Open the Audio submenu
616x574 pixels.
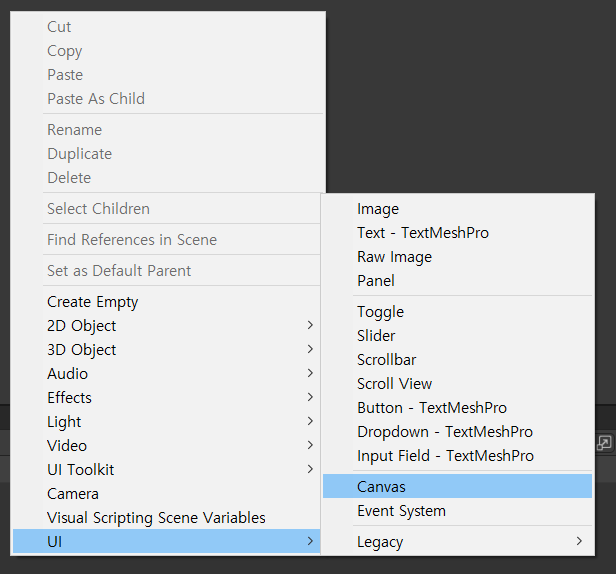click(x=167, y=374)
